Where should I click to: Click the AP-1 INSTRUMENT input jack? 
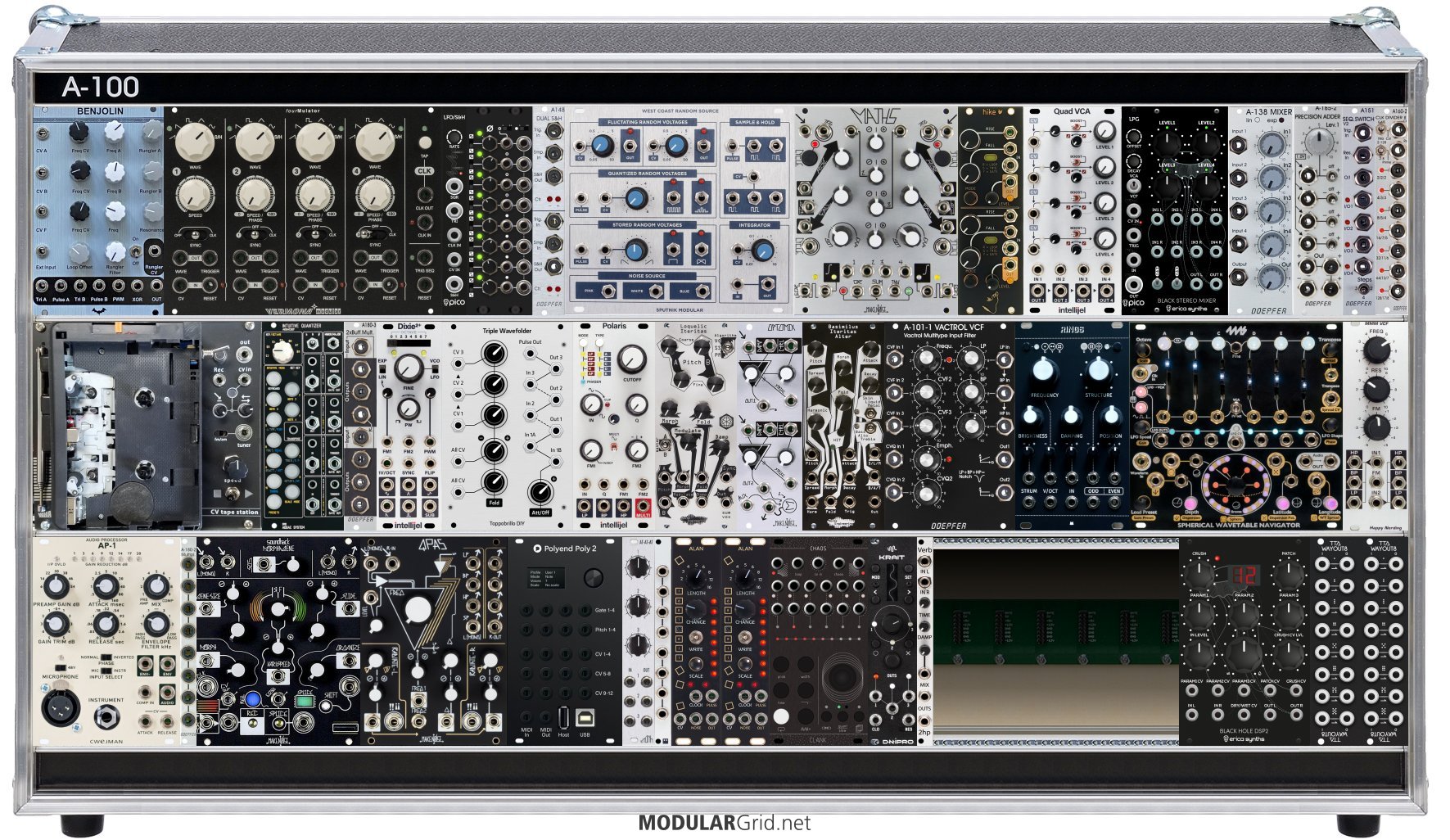point(107,719)
